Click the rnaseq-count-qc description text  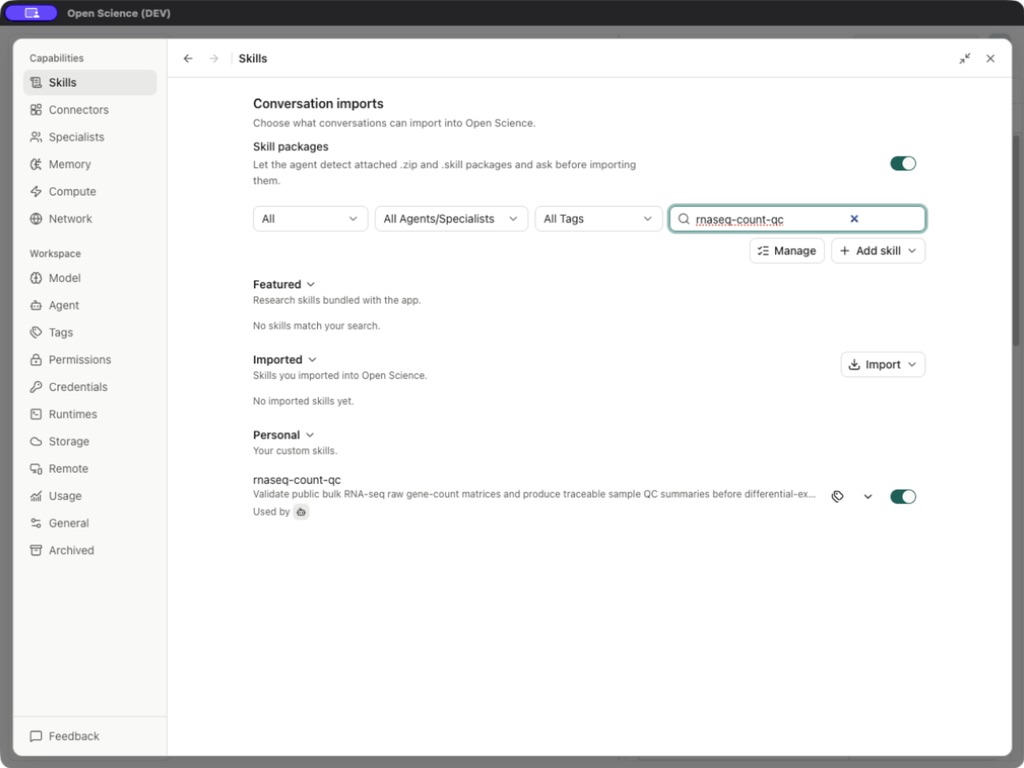coord(534,494)
